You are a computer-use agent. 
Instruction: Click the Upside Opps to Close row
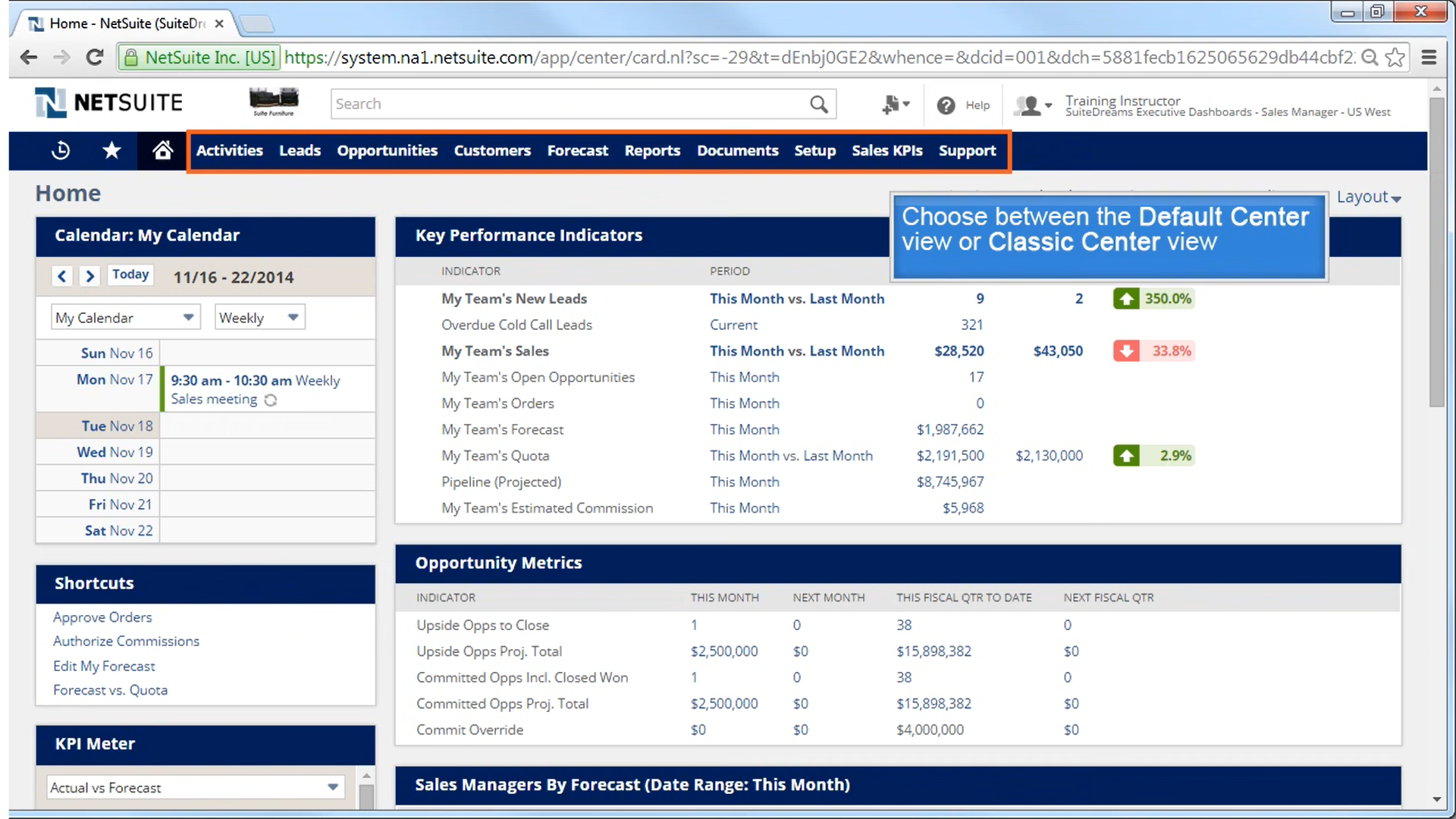pyautogui.click(x=898, y=625)
